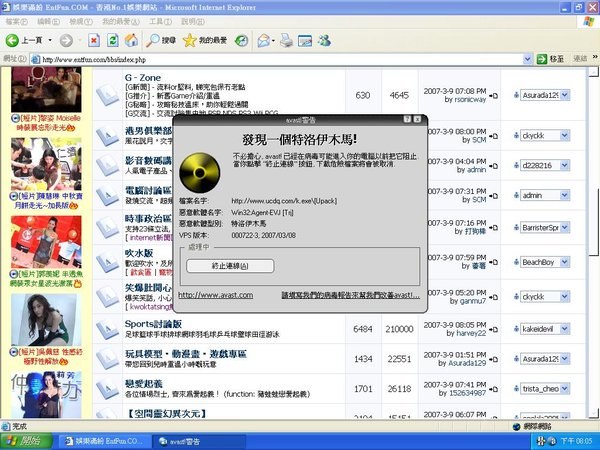Click the virus report link in avast dialog

[351, 295]
